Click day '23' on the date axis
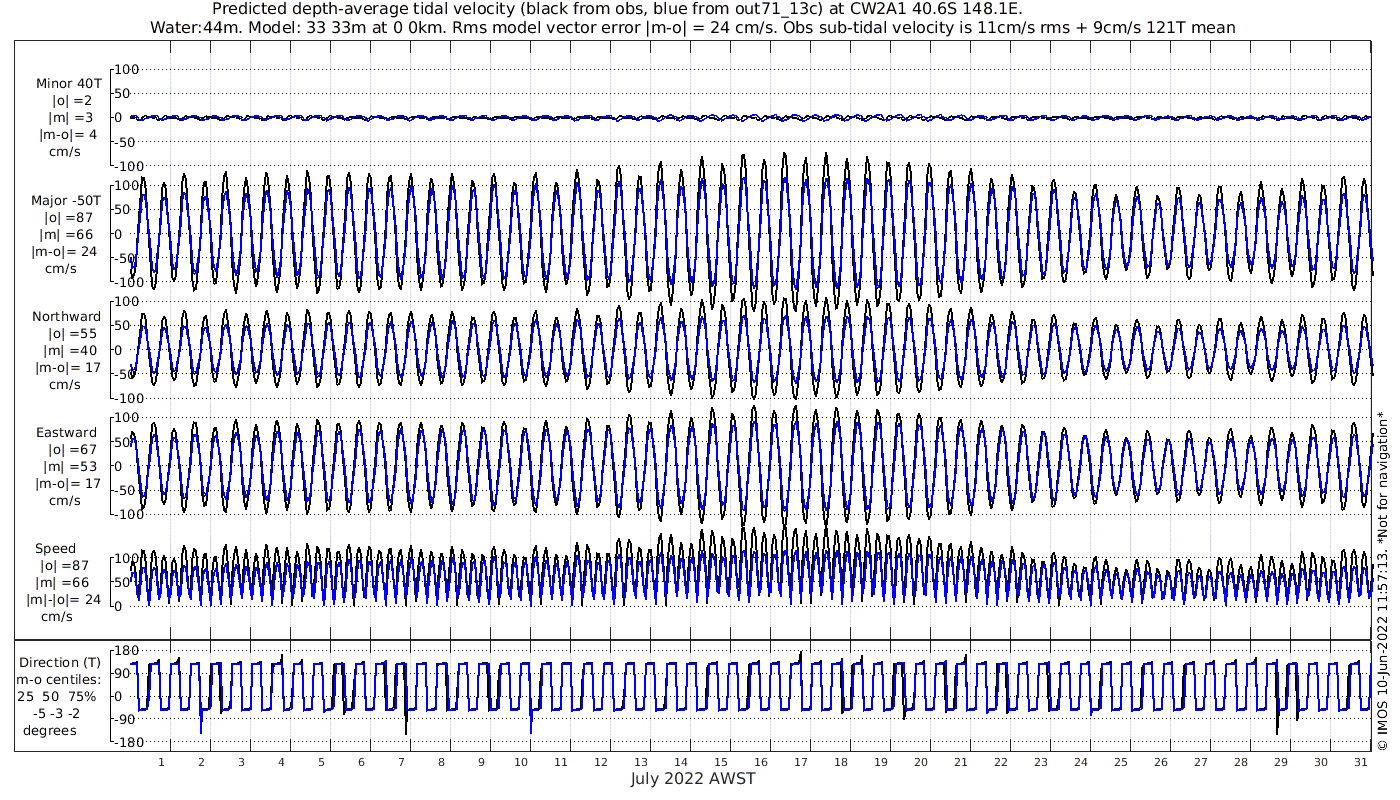The height and width of the screenshot is (800, 1400). 1041,762
